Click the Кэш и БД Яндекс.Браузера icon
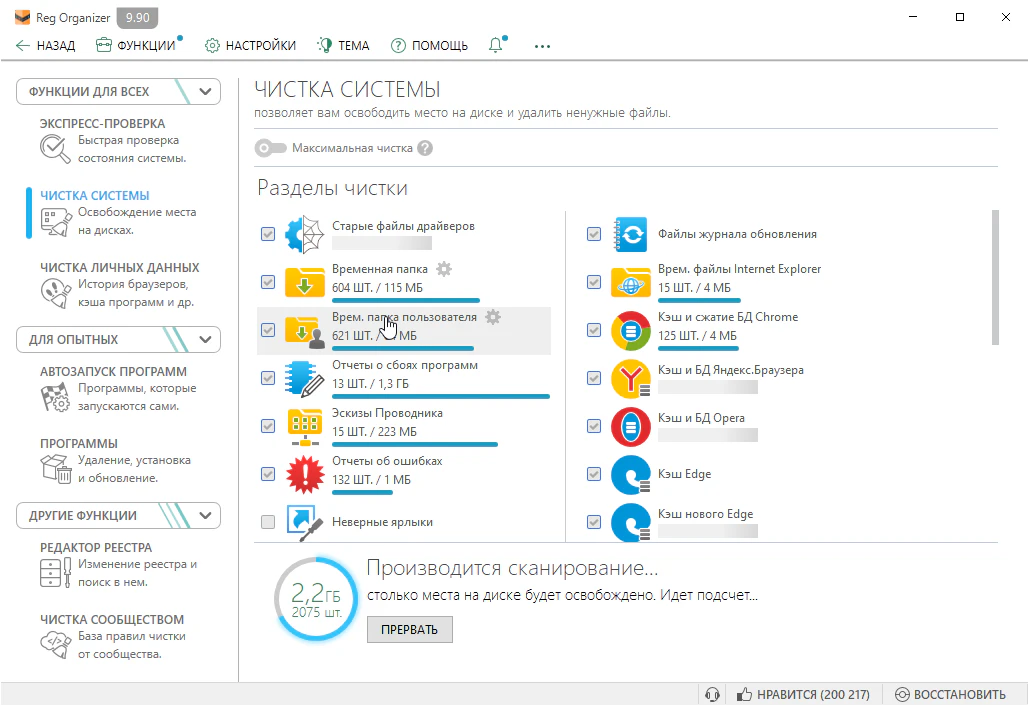 (x=631, y=378)
